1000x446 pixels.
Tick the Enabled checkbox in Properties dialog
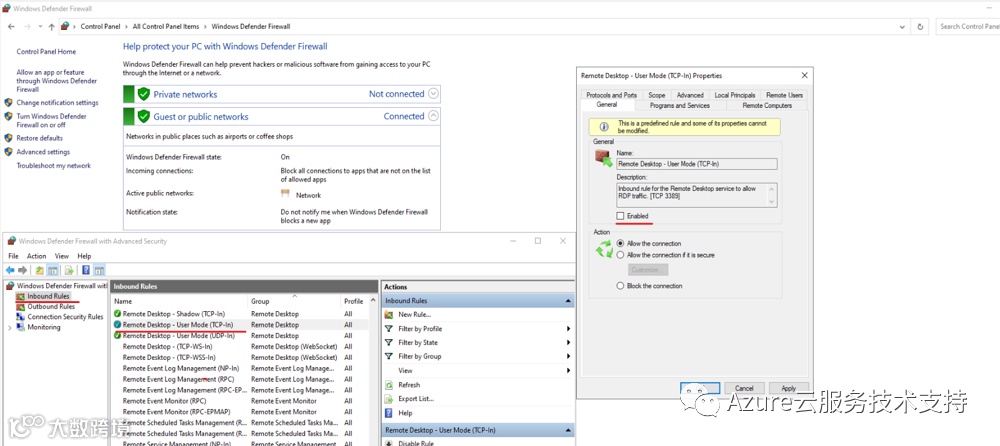point(621,216)
